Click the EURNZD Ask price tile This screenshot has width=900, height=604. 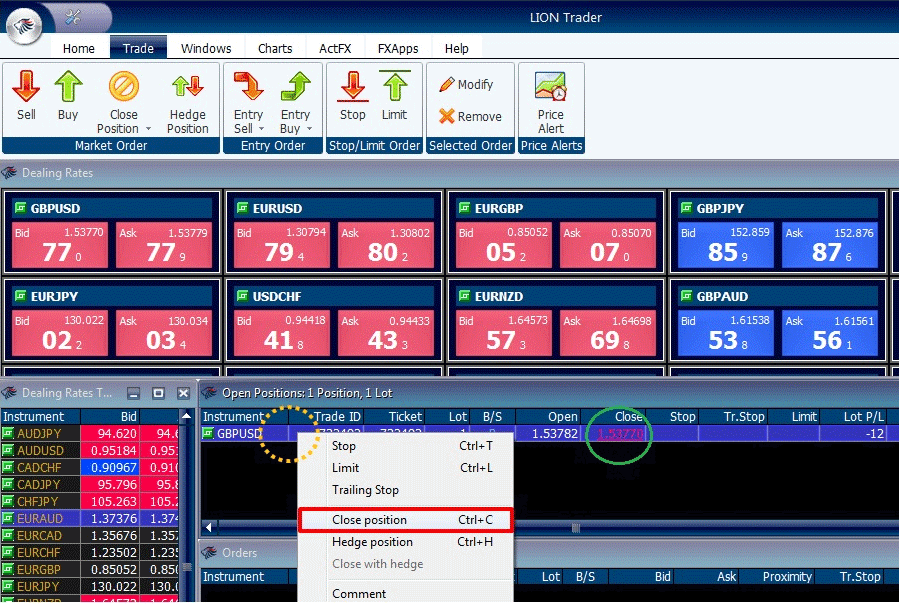pyautogui.click(x=608, y=333)
